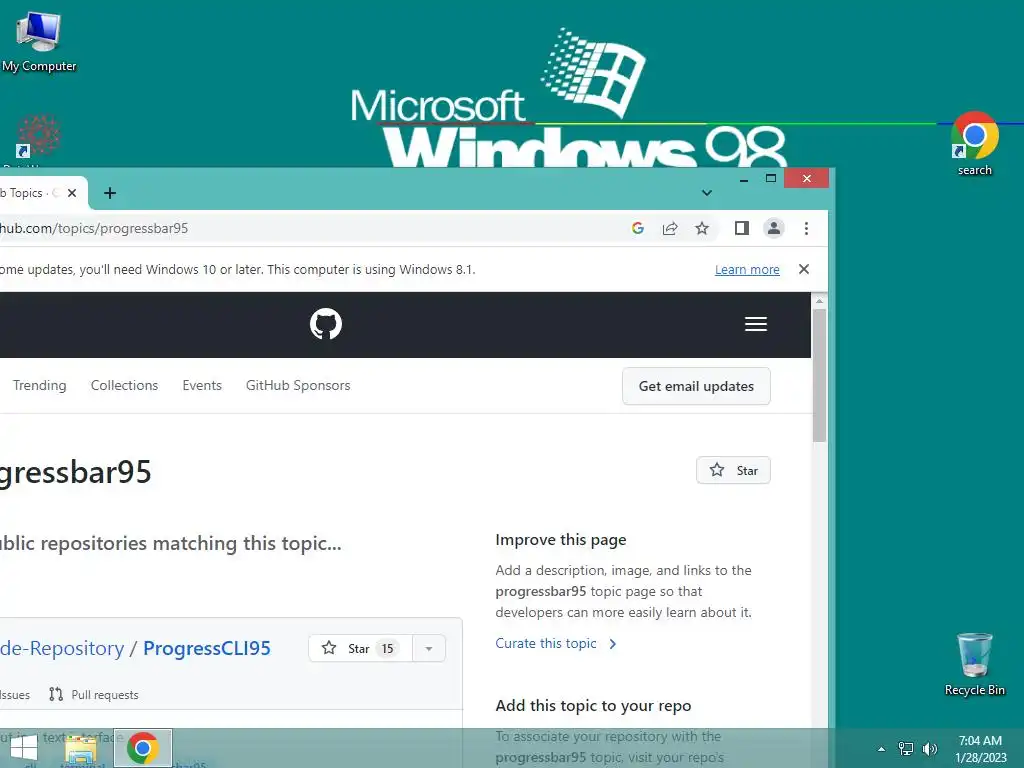Open the Events tab
Image resolution: width=1024 pixels, height=768 pixels.
[202, 385]
